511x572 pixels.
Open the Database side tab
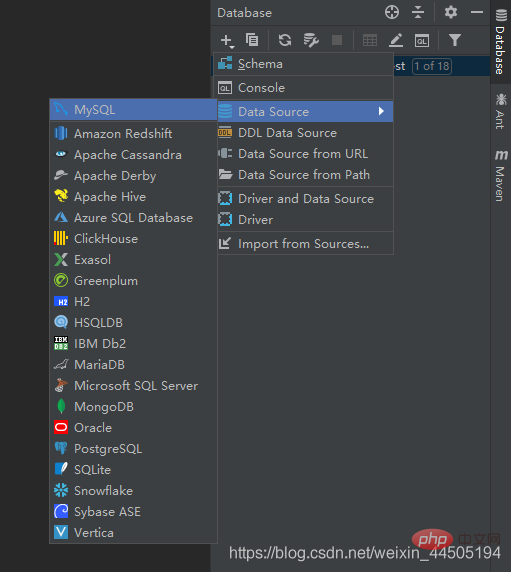click(x=500, y=42)
